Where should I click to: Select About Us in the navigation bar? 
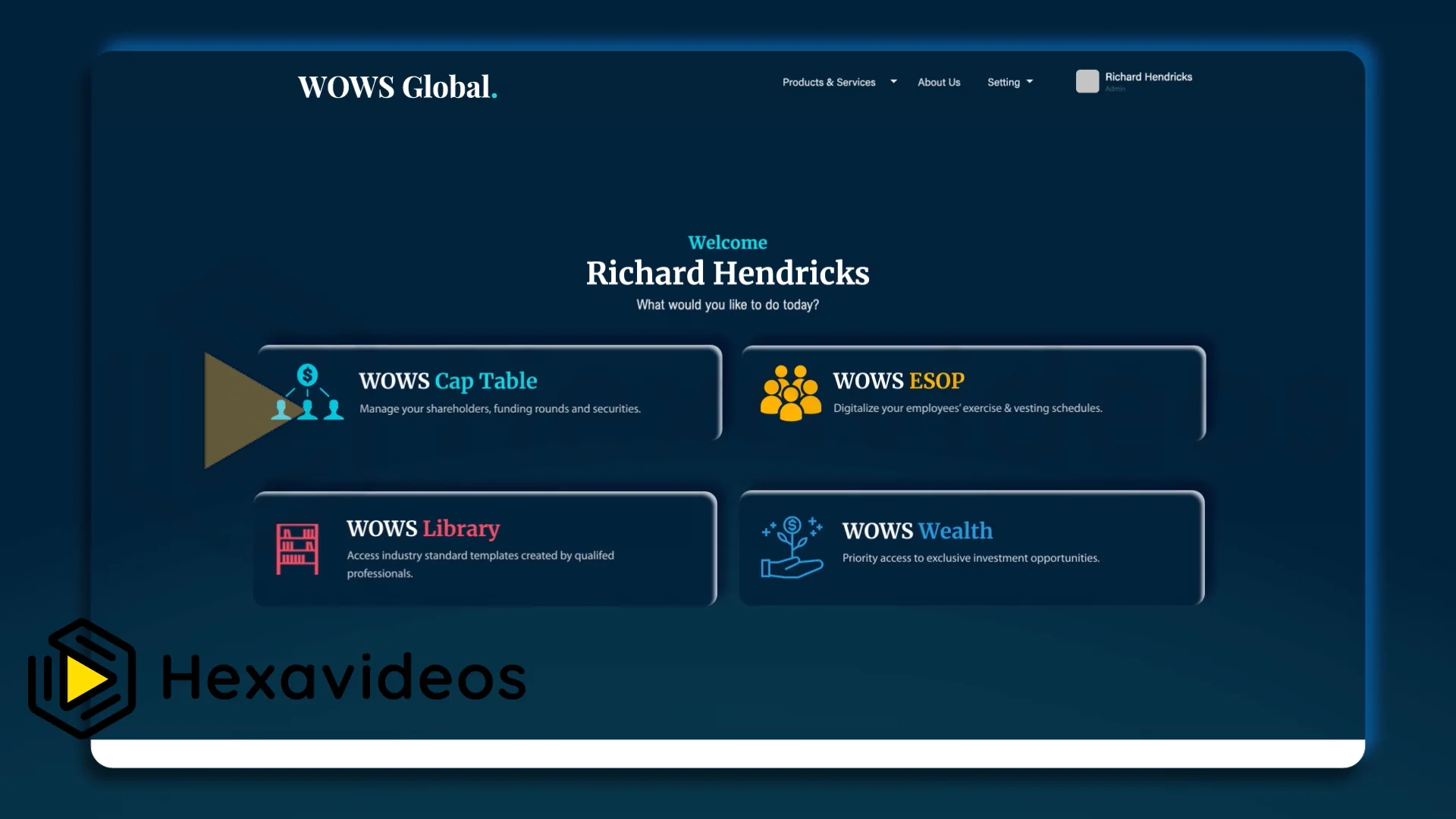pos(939,82)
